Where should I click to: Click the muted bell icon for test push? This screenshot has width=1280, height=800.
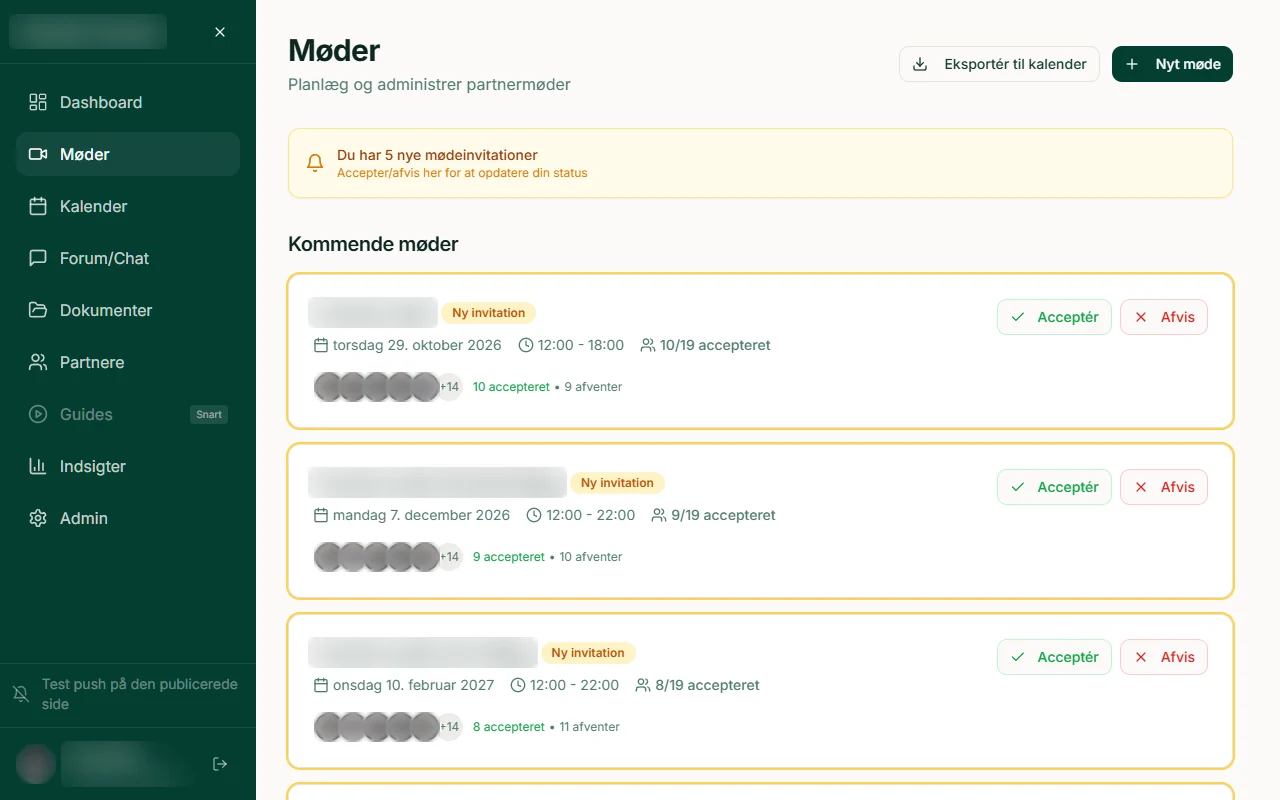click(20, 694)
